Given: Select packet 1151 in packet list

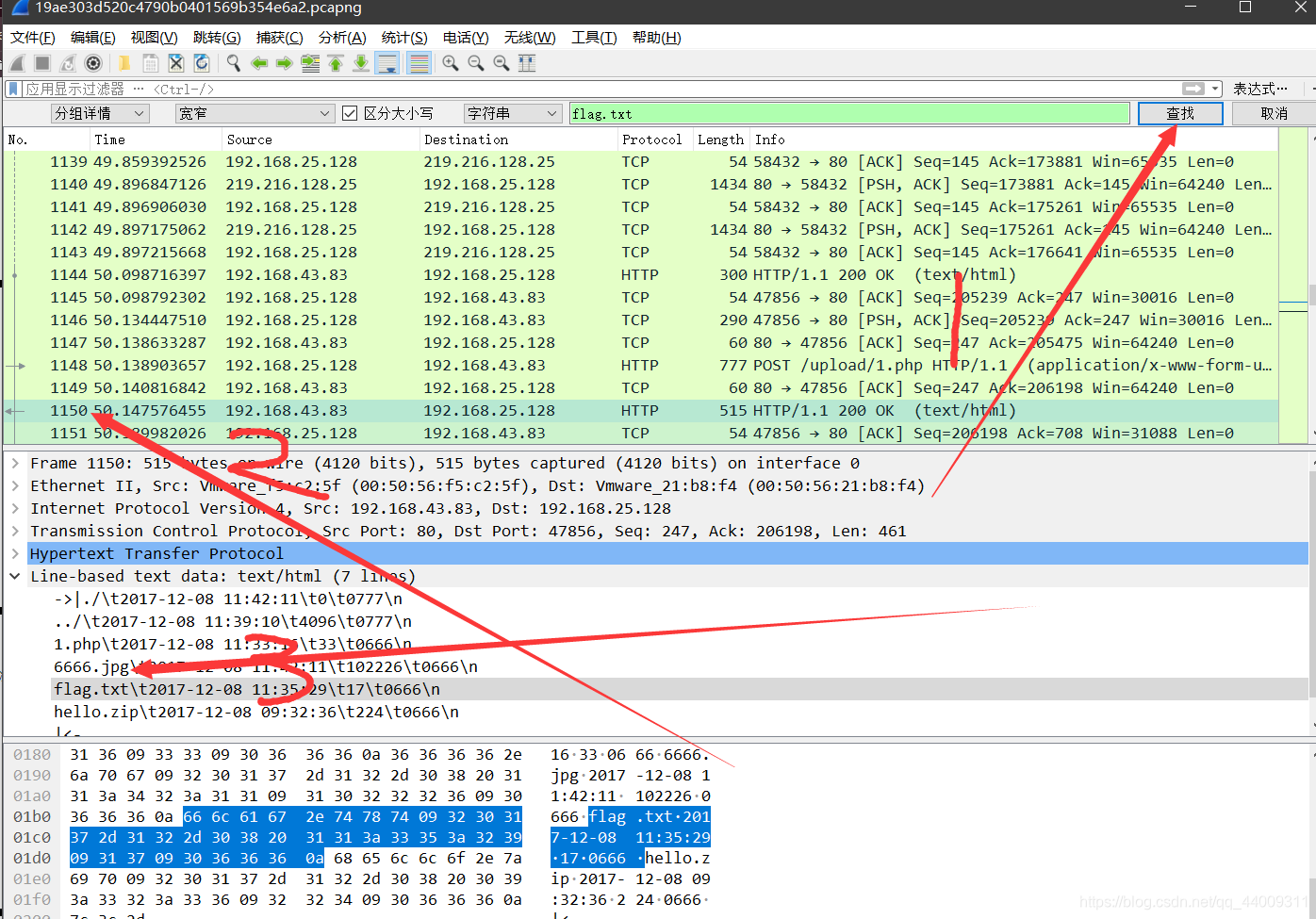Looking at the screenshot, I should pyautogui.click(x=641, y=433).
